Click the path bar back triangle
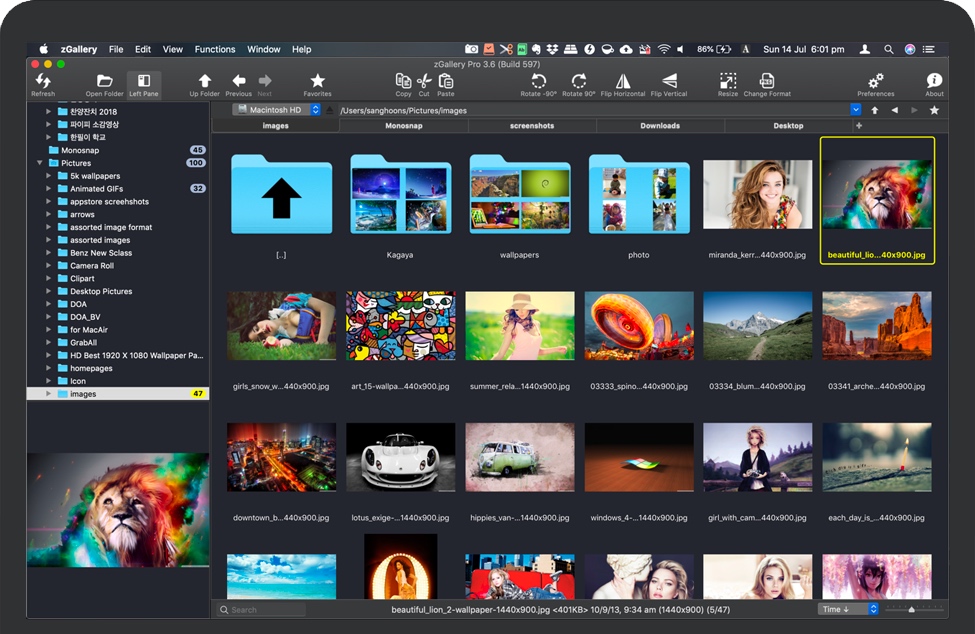The image size is (975, 634). 894,110
